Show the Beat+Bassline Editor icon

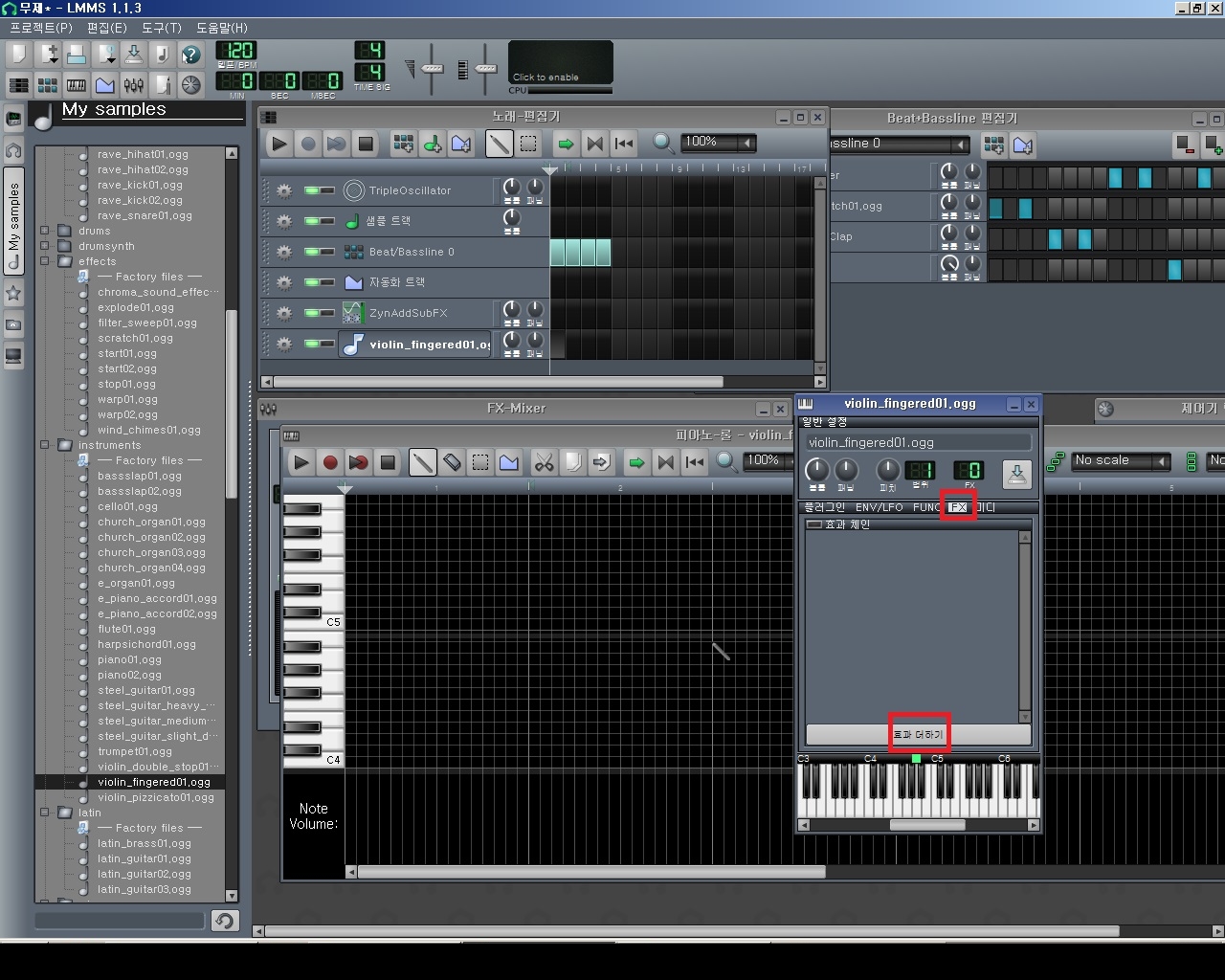(x=47, y=85)
